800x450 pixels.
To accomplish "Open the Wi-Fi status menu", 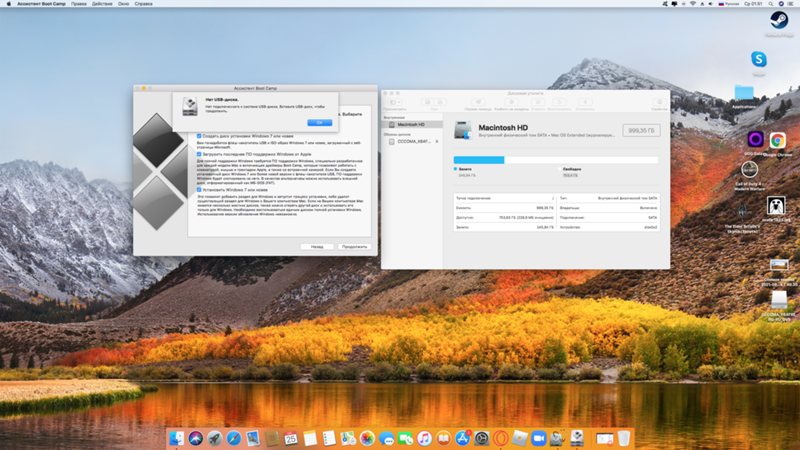I will tap(693, 4).
